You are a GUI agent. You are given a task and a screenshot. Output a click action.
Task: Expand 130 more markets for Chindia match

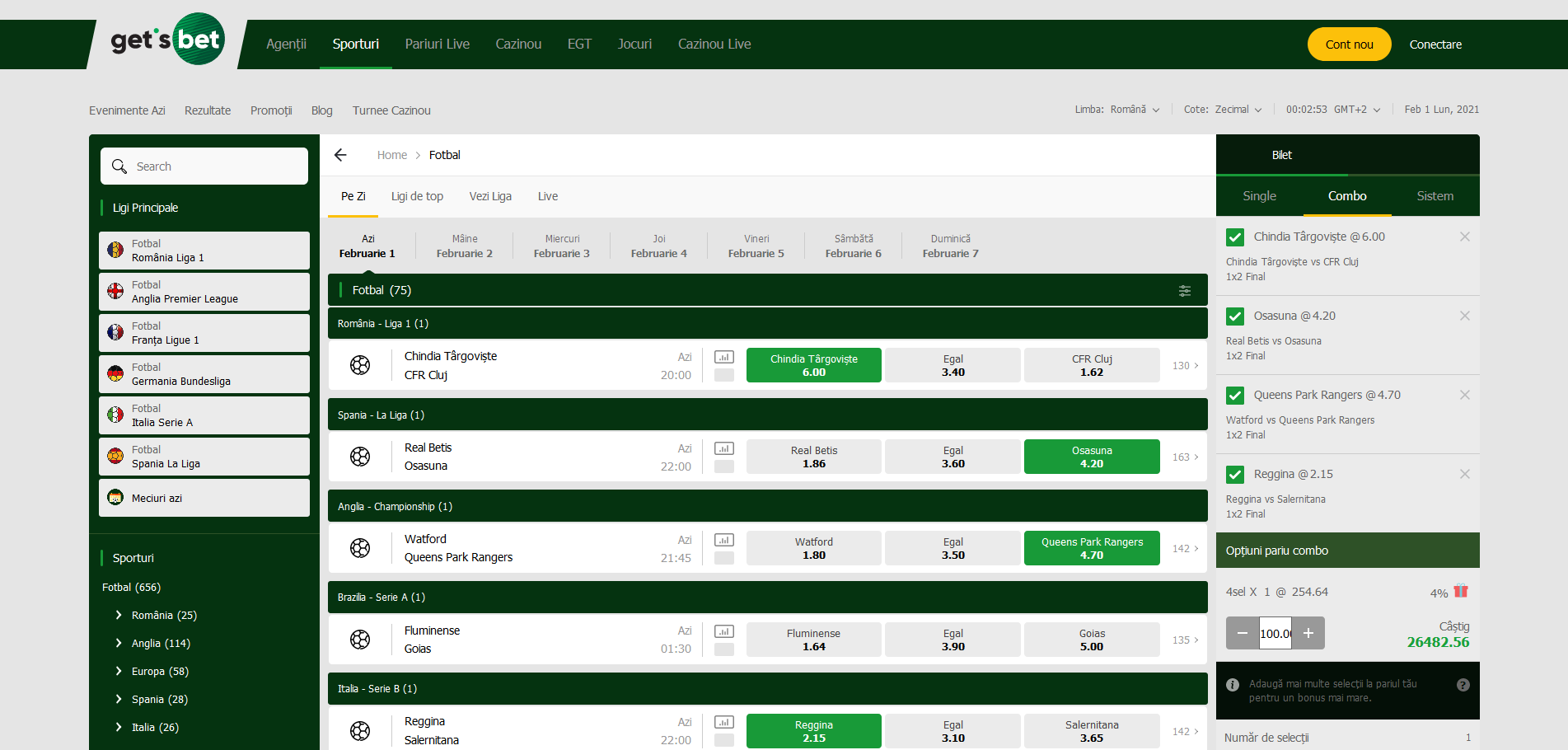(1186, 365)
